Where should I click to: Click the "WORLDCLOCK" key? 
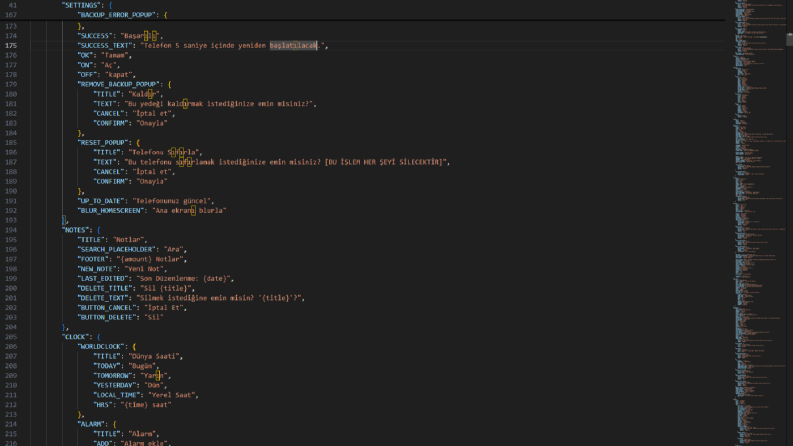tap(101, 347)
